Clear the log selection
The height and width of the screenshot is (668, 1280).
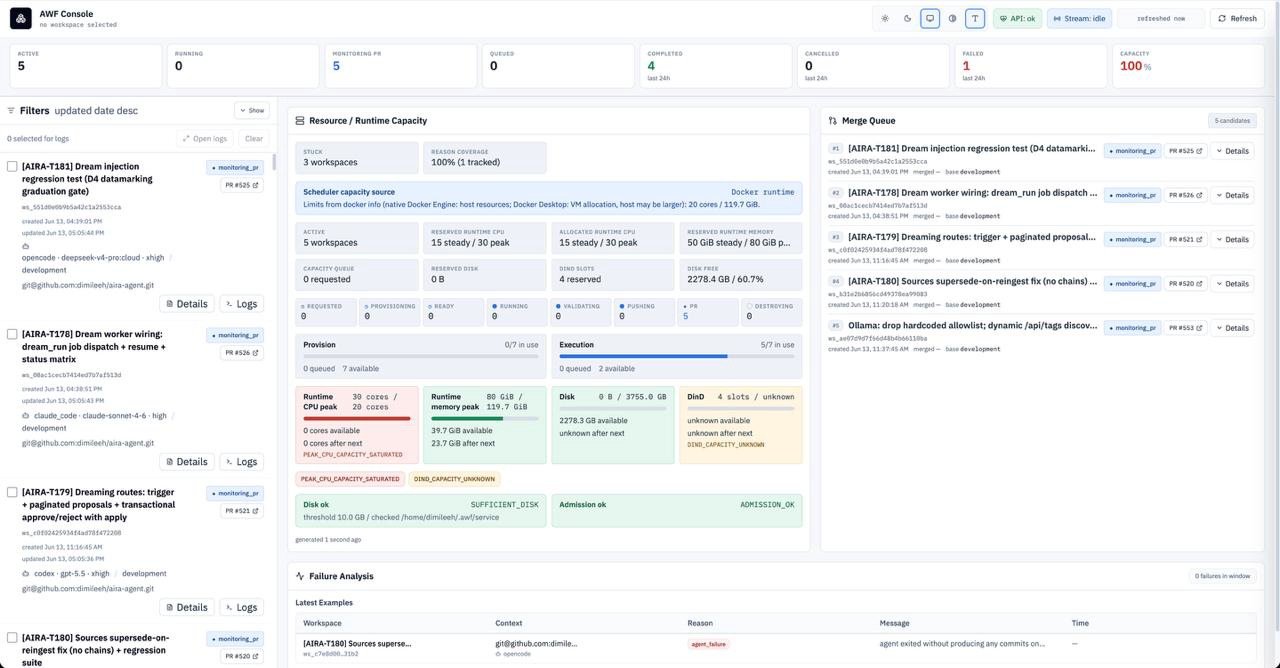click(x=254, y=138)
